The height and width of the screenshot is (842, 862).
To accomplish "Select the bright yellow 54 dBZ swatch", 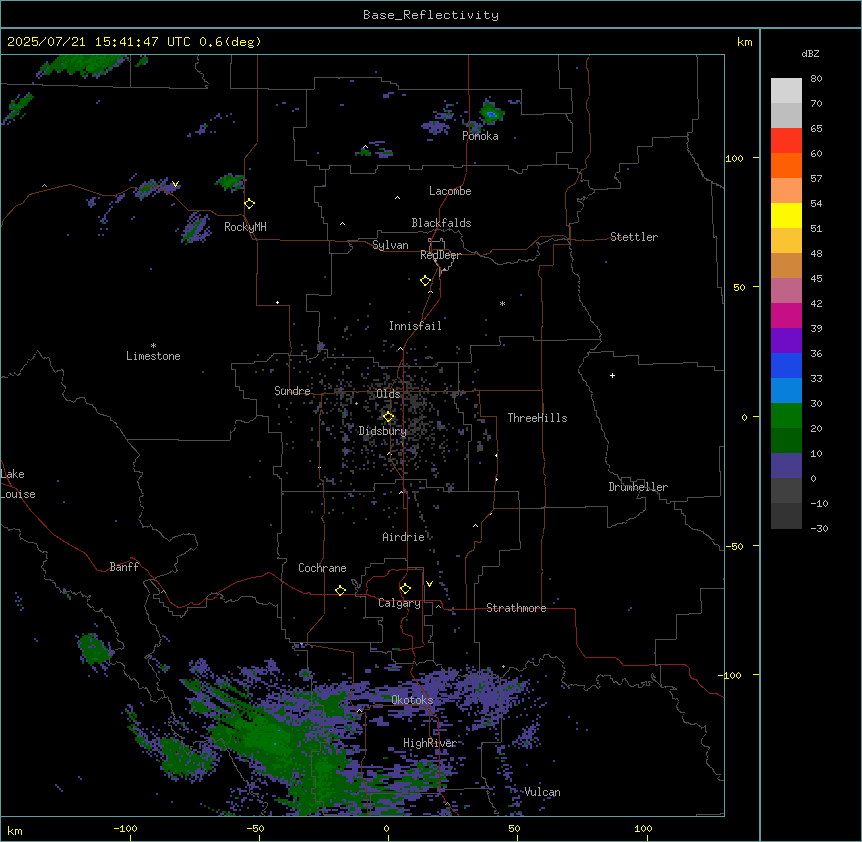I will coord(786,215).
